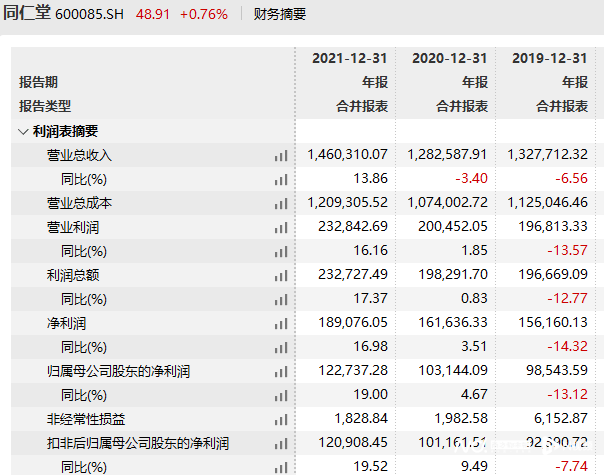Open chart icon for 归属母公司股东的净利润 row
The image size is (604, 475).
point(281,371)
